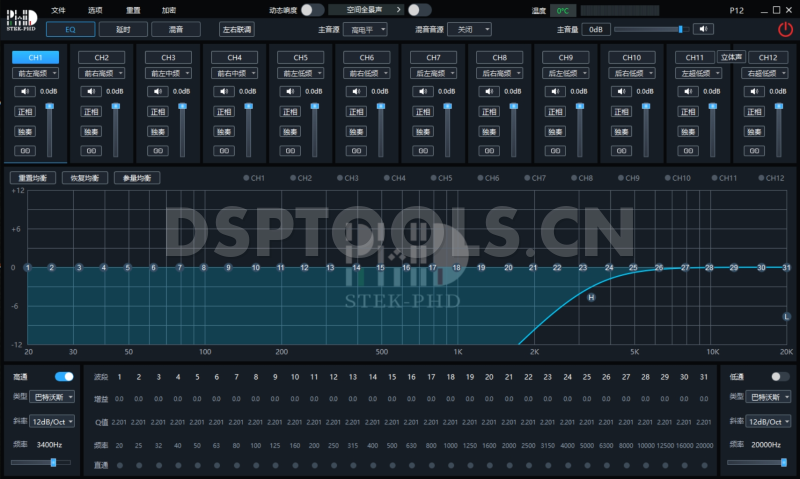The height and width of the screenshot is (479, 800).
Task: Select the H high-pass handle on graph
Action: pyautogui.click(x=591, y=297)
